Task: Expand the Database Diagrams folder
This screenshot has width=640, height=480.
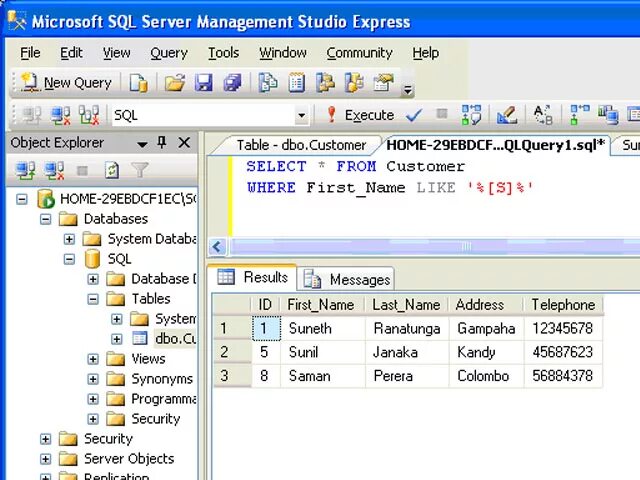Action: (x=93, y=279)
